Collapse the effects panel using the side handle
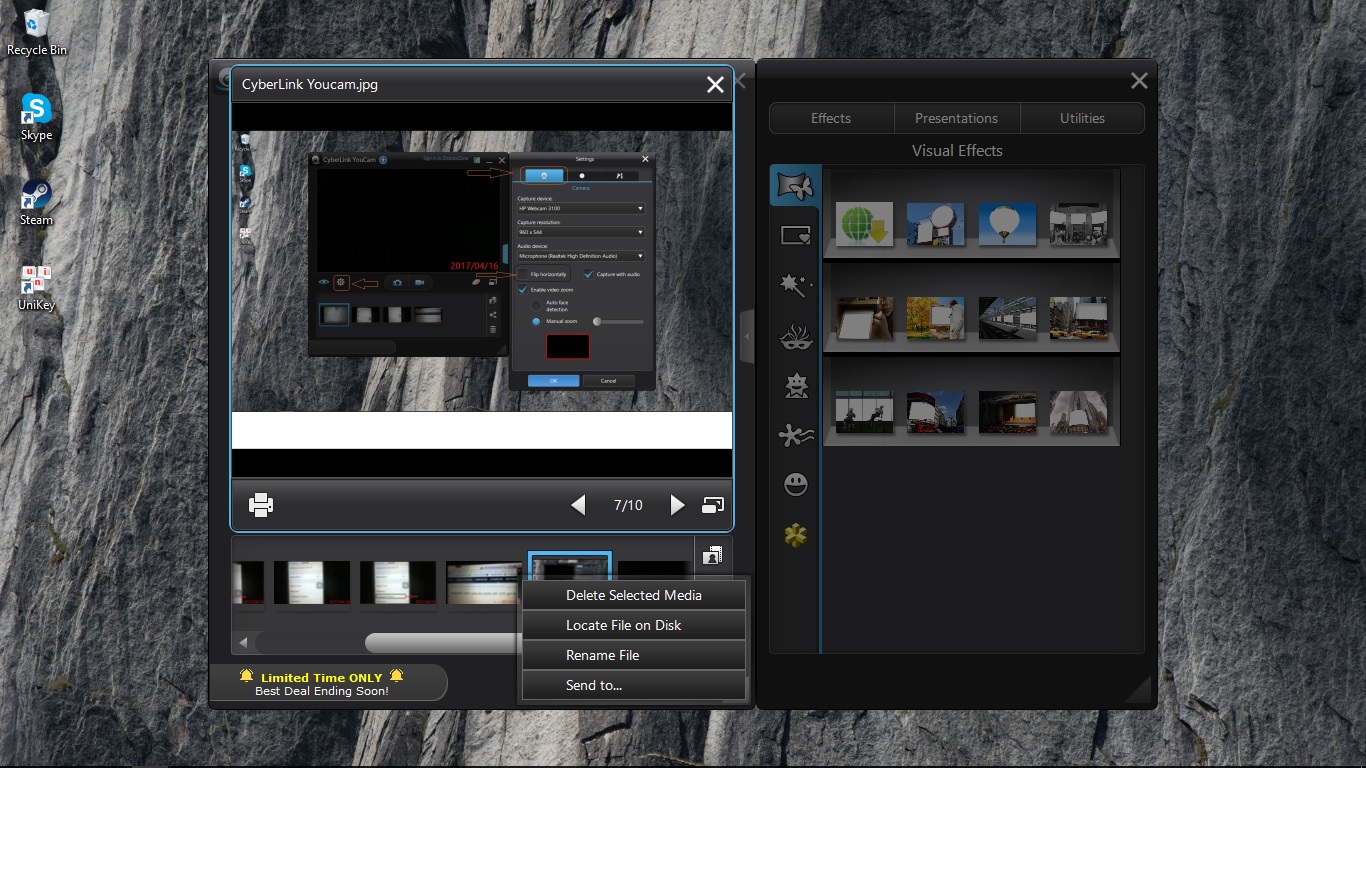The height and width of the screenshot is (869, 1366). pyautogui.click(x=746, y=337)
